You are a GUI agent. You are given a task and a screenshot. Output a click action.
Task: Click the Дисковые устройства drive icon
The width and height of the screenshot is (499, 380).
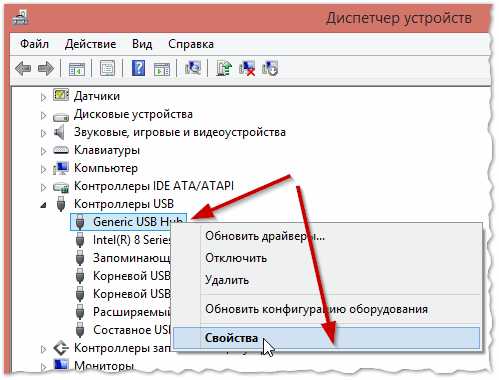click(61, 116)
